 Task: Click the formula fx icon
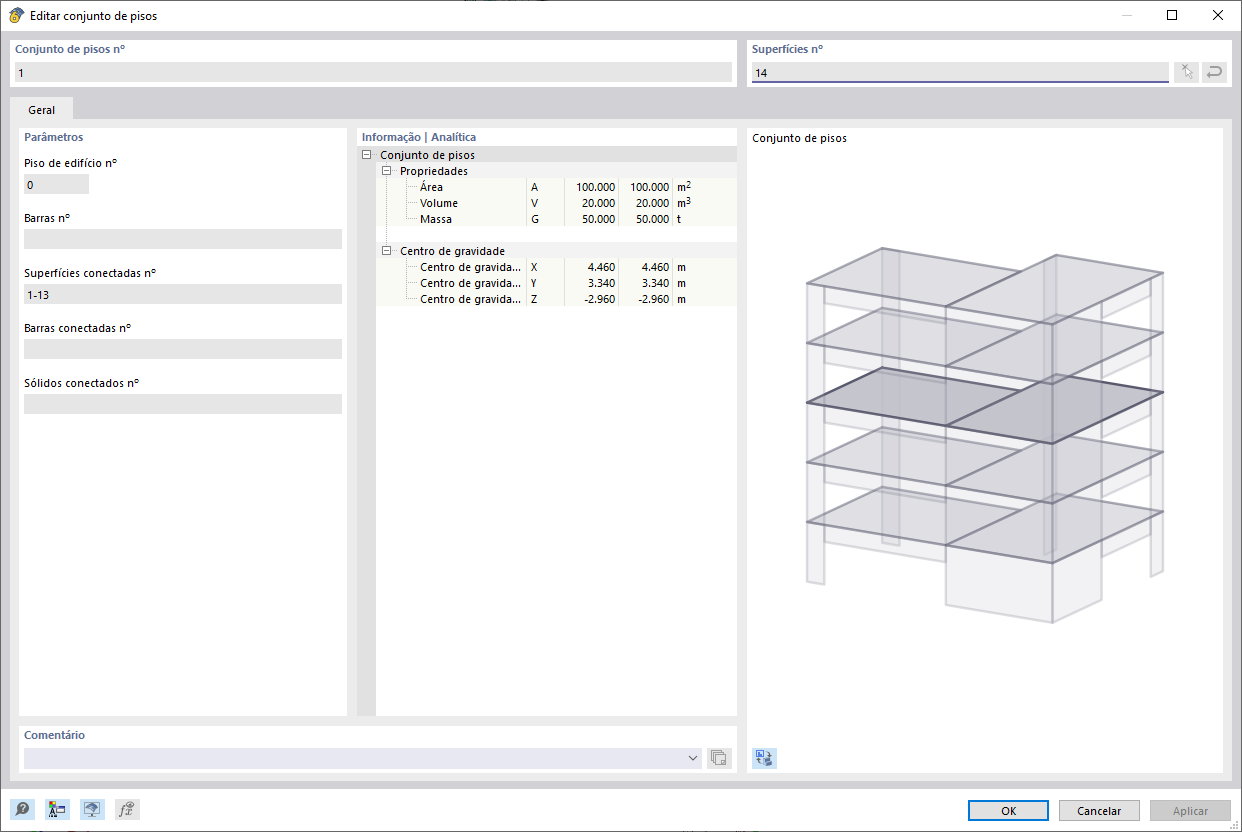tap(127, 810)
